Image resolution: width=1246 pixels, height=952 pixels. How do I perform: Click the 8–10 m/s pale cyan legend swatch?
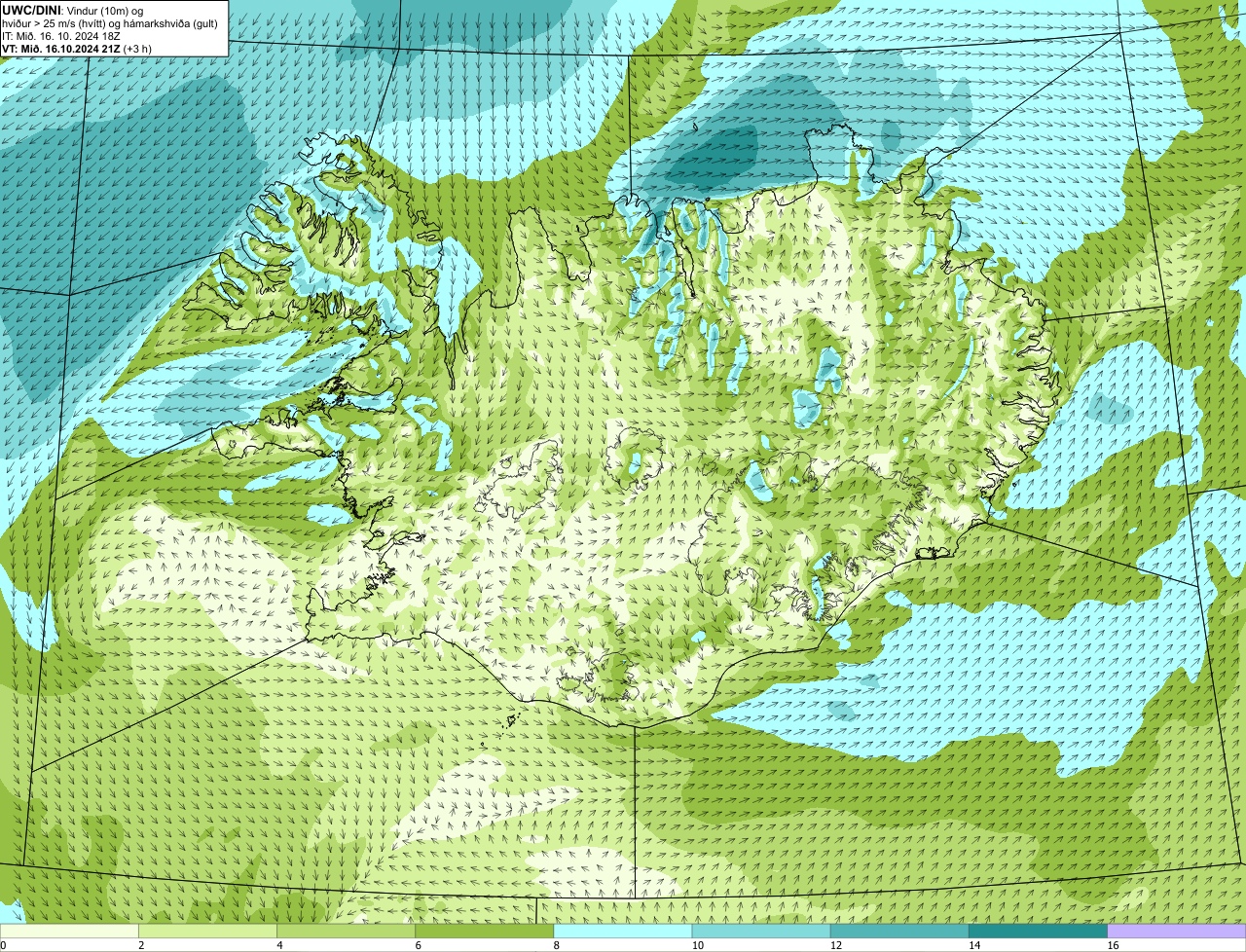623,932
